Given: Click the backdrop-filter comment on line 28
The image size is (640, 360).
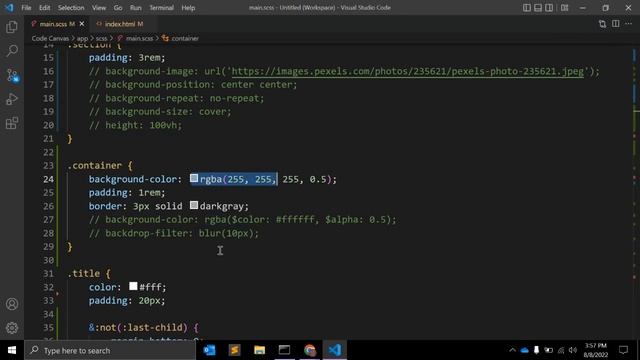Looking at the screenshot, I should click(x=174, y=233).
